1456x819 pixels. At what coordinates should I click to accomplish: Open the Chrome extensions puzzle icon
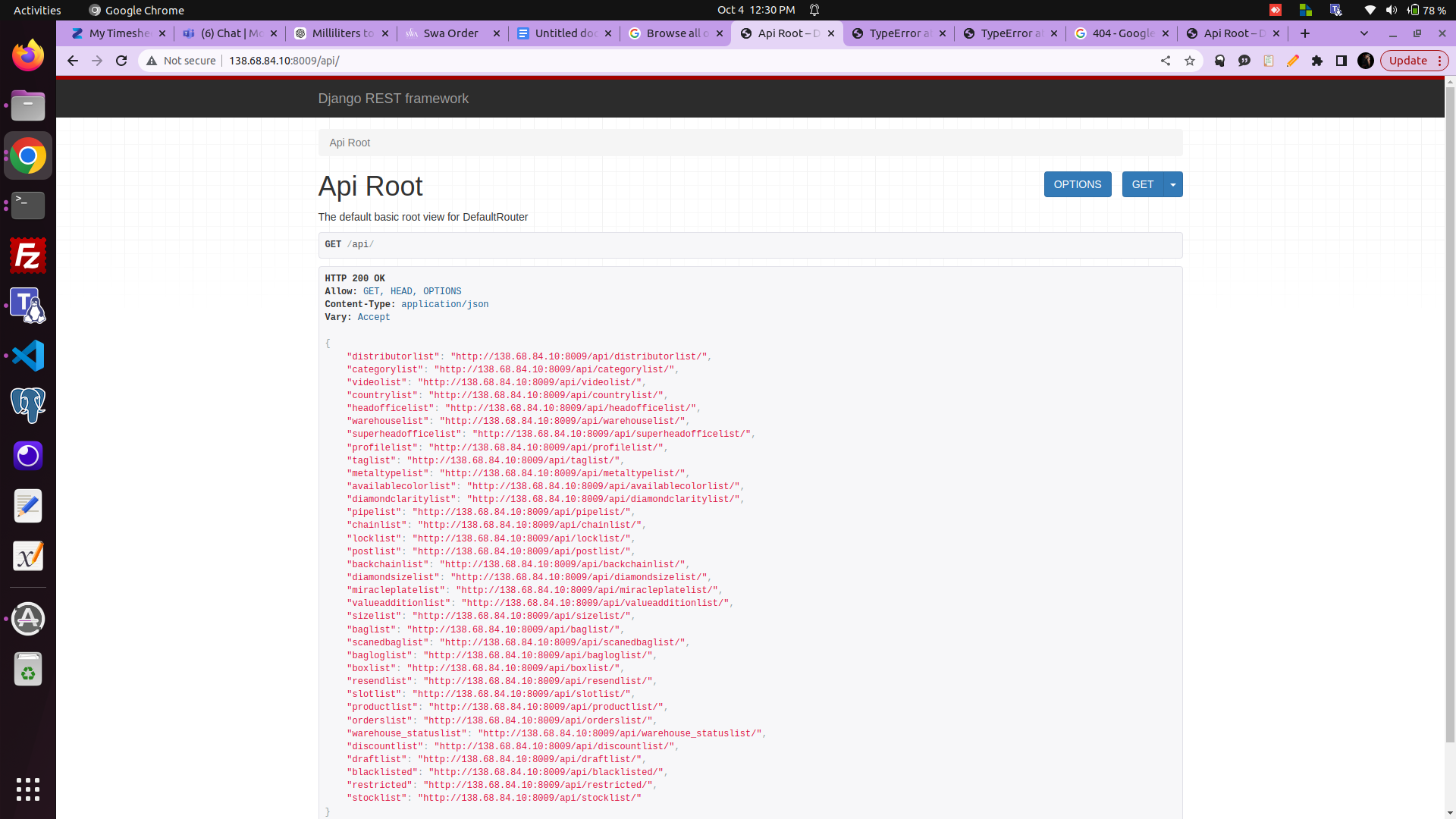[1317, 61]
